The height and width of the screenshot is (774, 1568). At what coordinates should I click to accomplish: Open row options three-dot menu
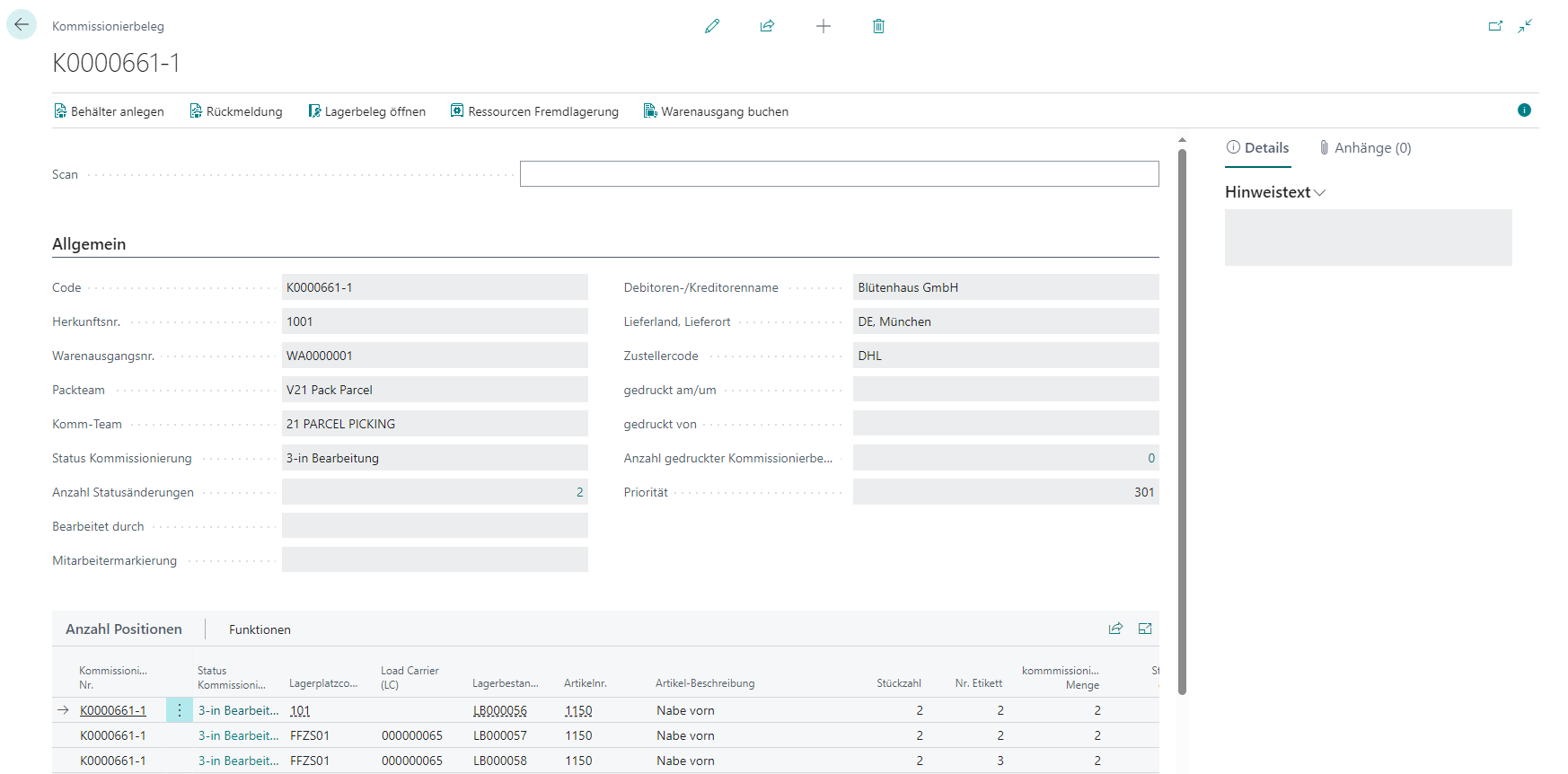click(x=180, y=710)
